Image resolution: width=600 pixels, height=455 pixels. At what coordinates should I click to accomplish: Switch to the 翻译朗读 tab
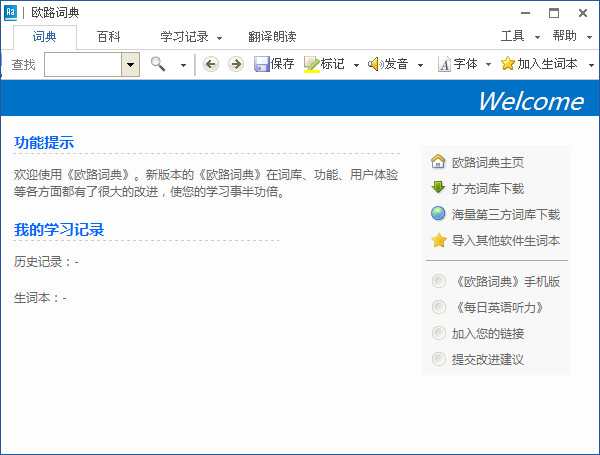click(x=272, y=37)
